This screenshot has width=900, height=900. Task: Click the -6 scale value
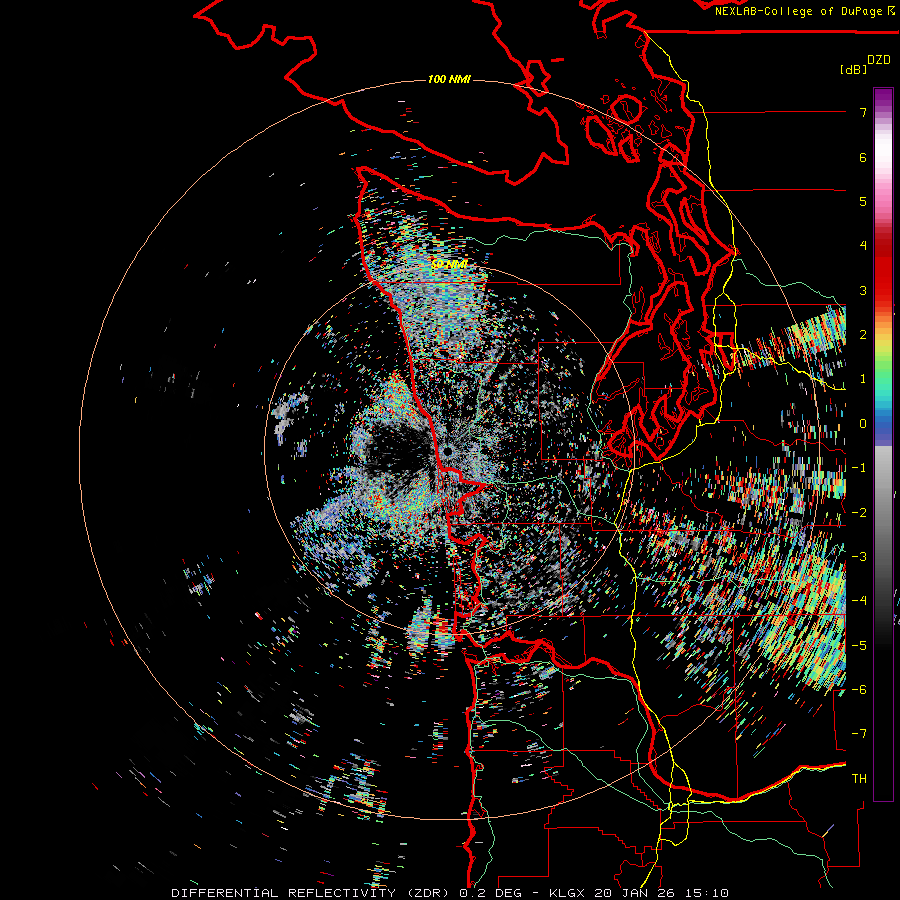point(859,690)
